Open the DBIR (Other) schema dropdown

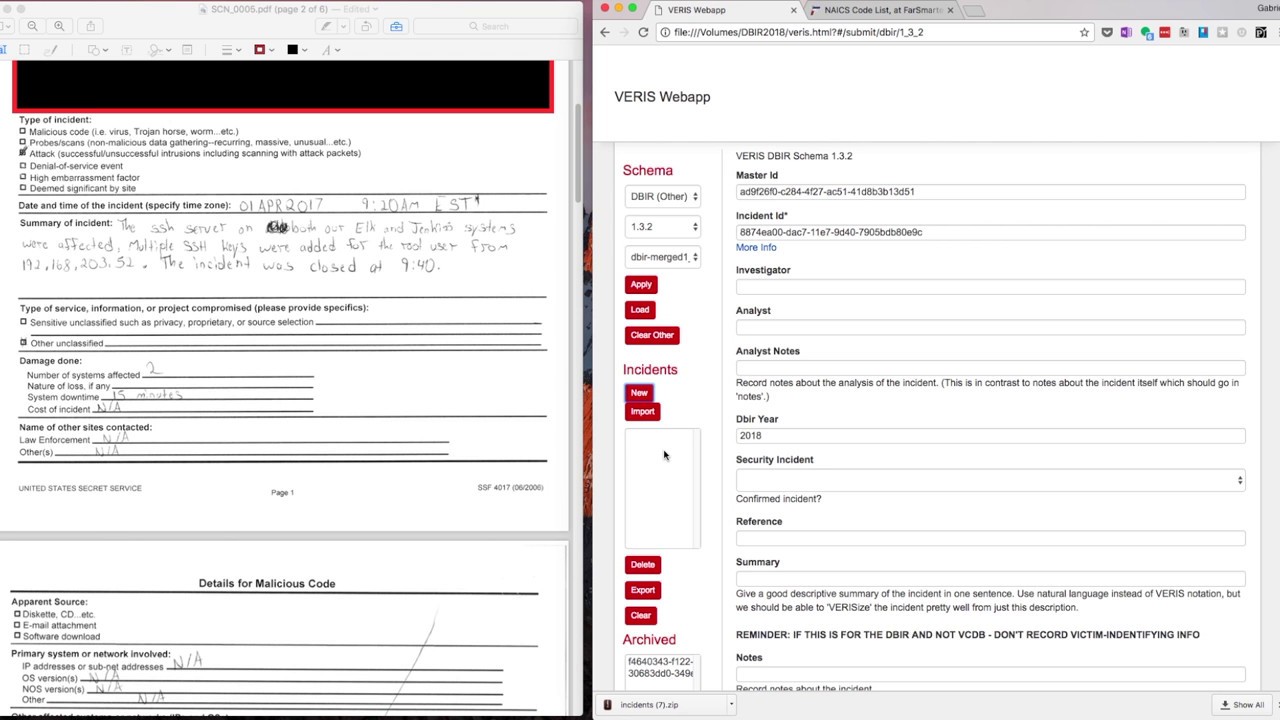[663, 196]
